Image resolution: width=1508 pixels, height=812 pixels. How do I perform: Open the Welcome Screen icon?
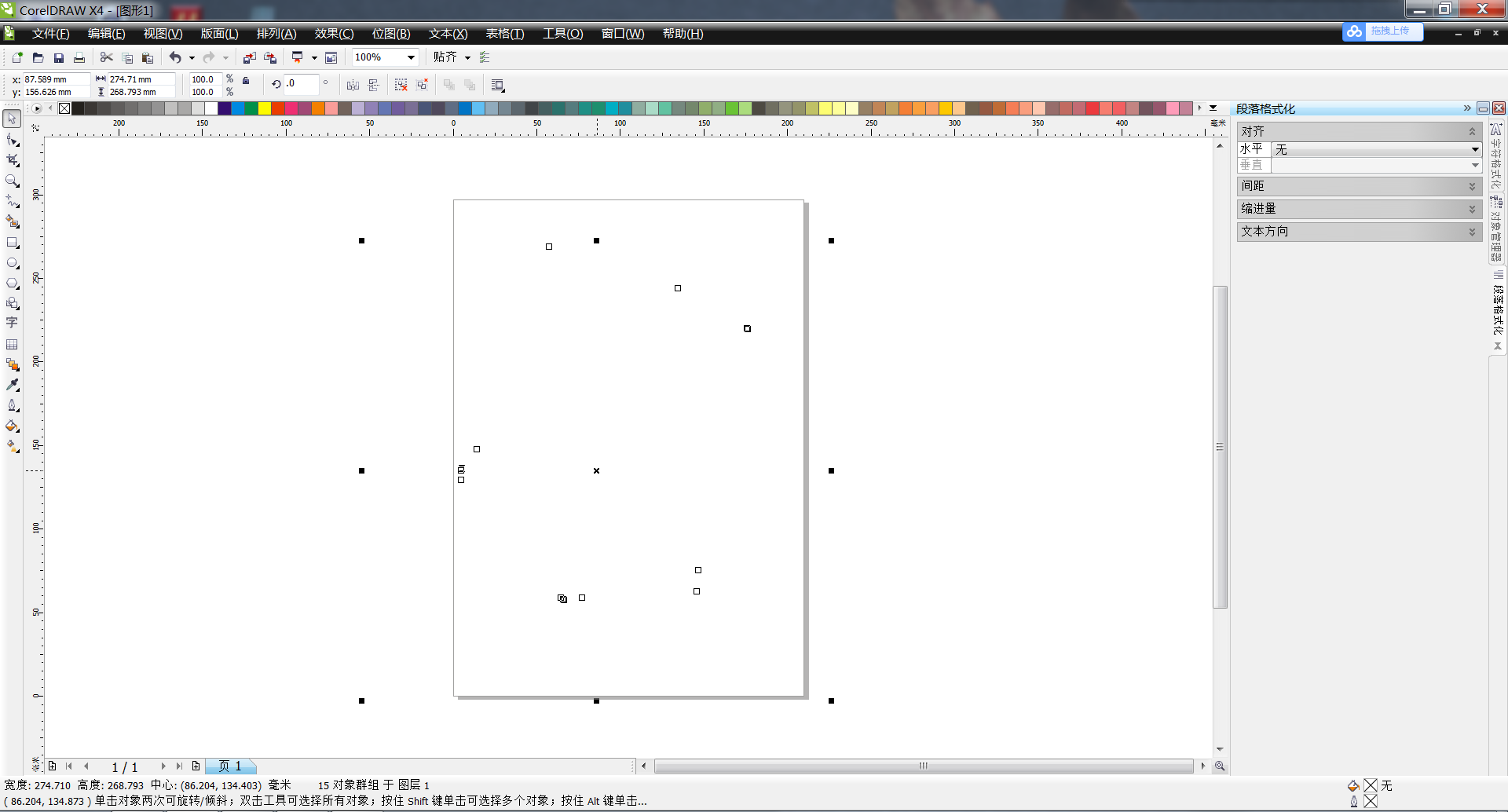coord(331,57)
